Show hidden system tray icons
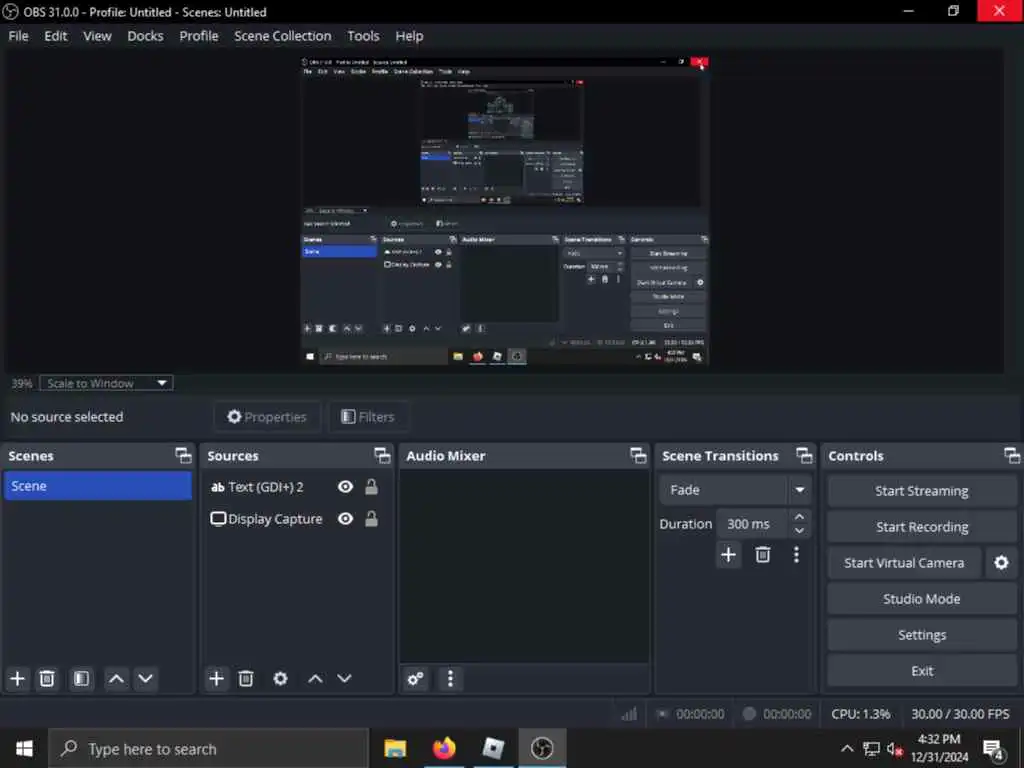This screenshot has width=1024, height=768. [846, 748]
